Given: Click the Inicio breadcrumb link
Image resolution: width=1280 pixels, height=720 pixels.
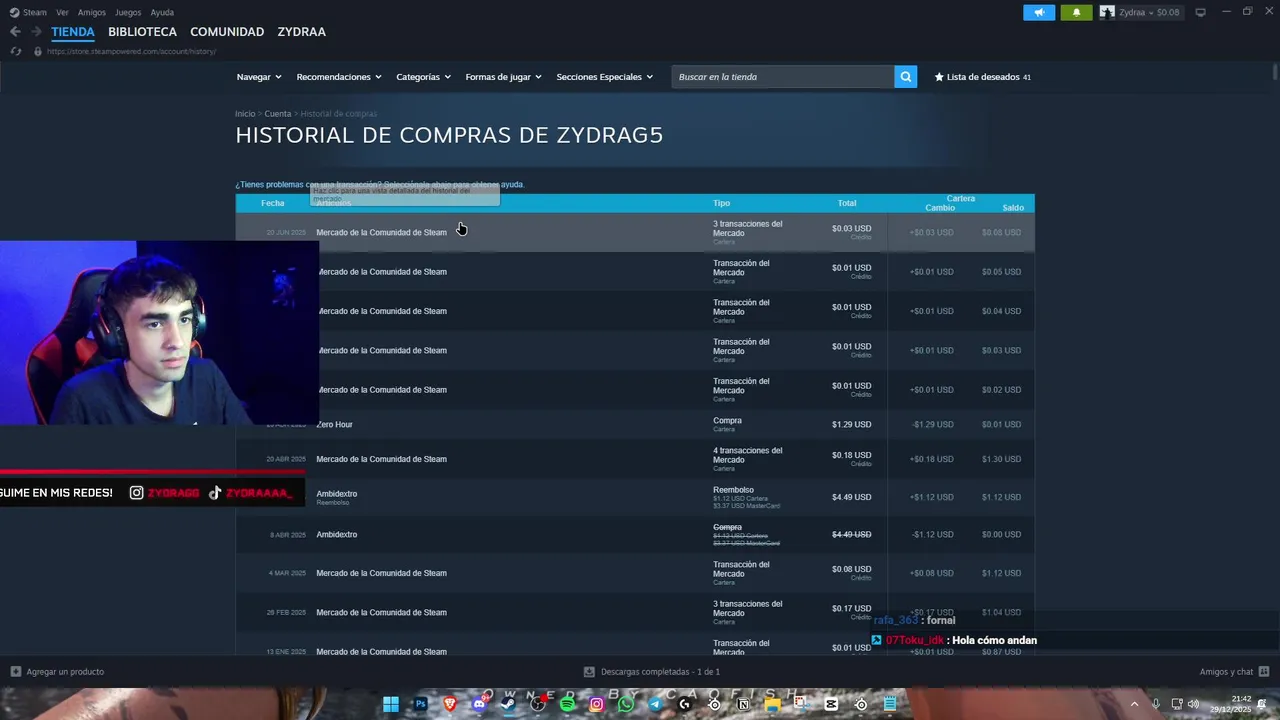Looking at the screenshot, I should [245, 114].
